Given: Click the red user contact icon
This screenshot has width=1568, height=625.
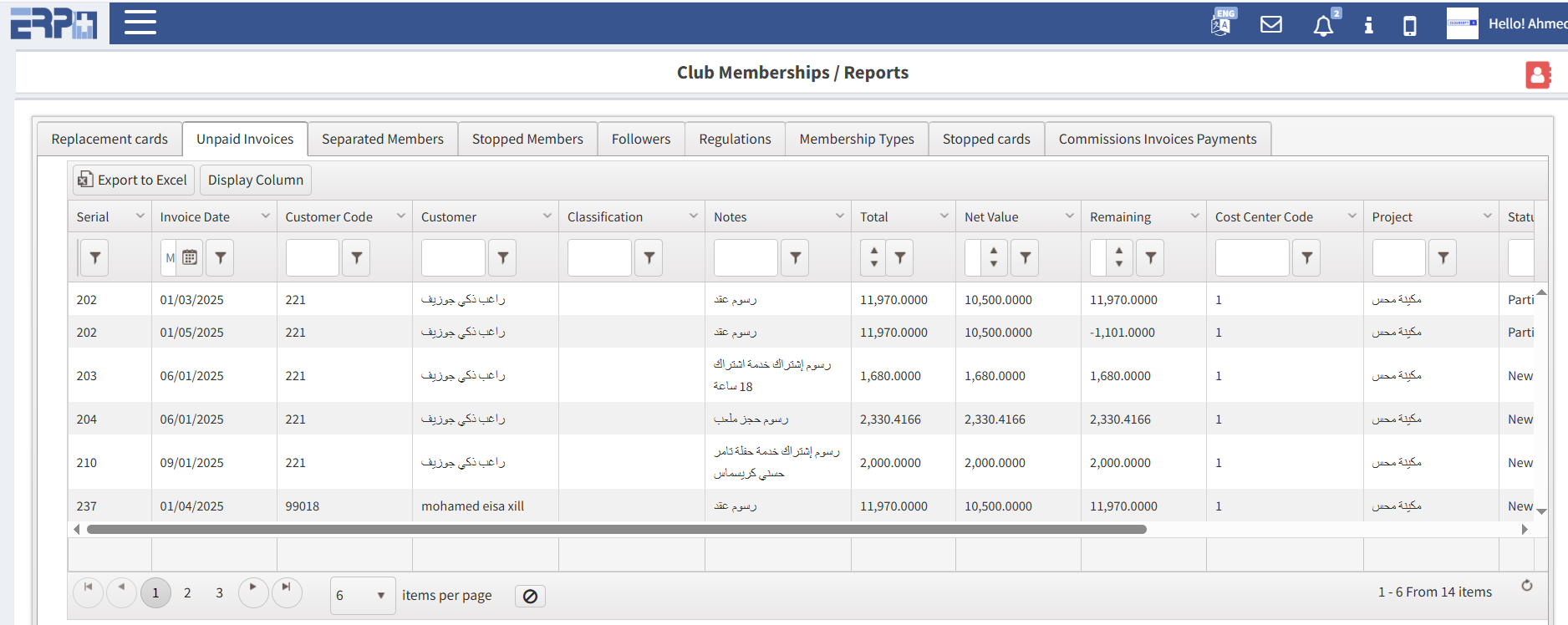Looking at the screenshot, I should pos(1537,75).
